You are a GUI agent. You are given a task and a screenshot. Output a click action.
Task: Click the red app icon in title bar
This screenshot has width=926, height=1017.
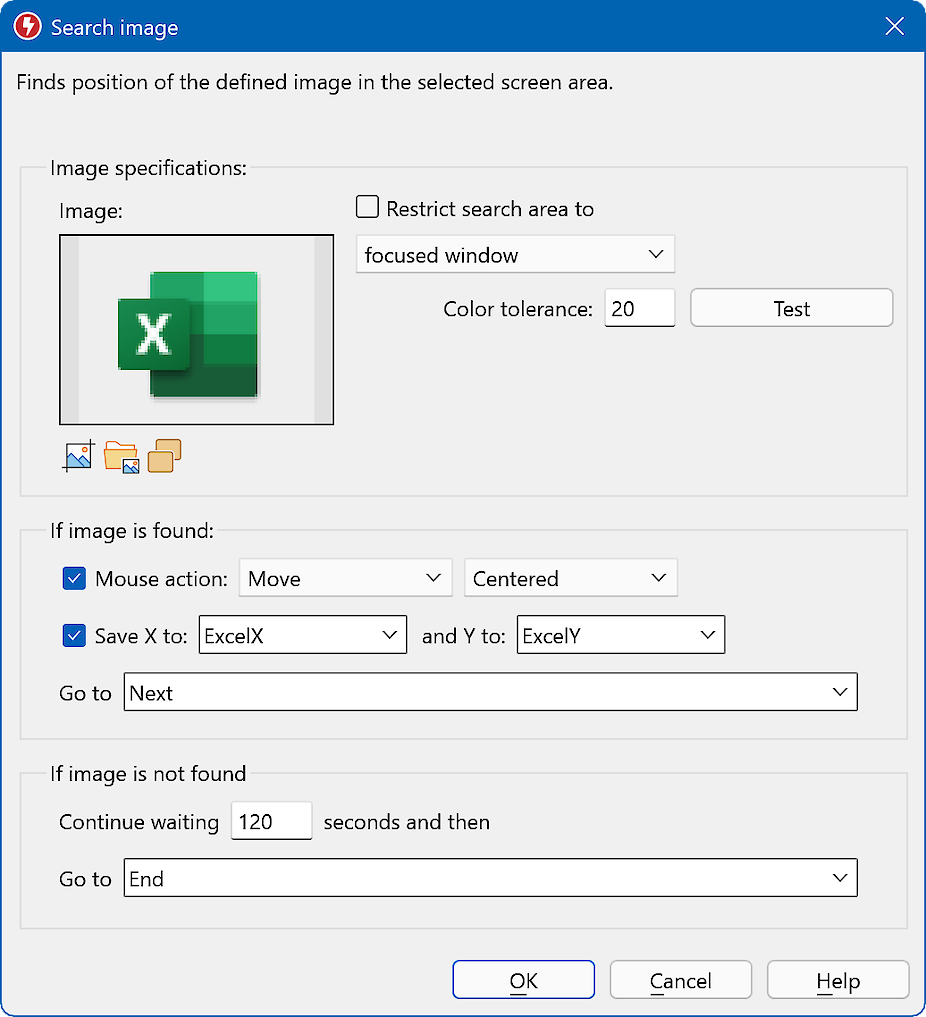click(x=28, y=27)
